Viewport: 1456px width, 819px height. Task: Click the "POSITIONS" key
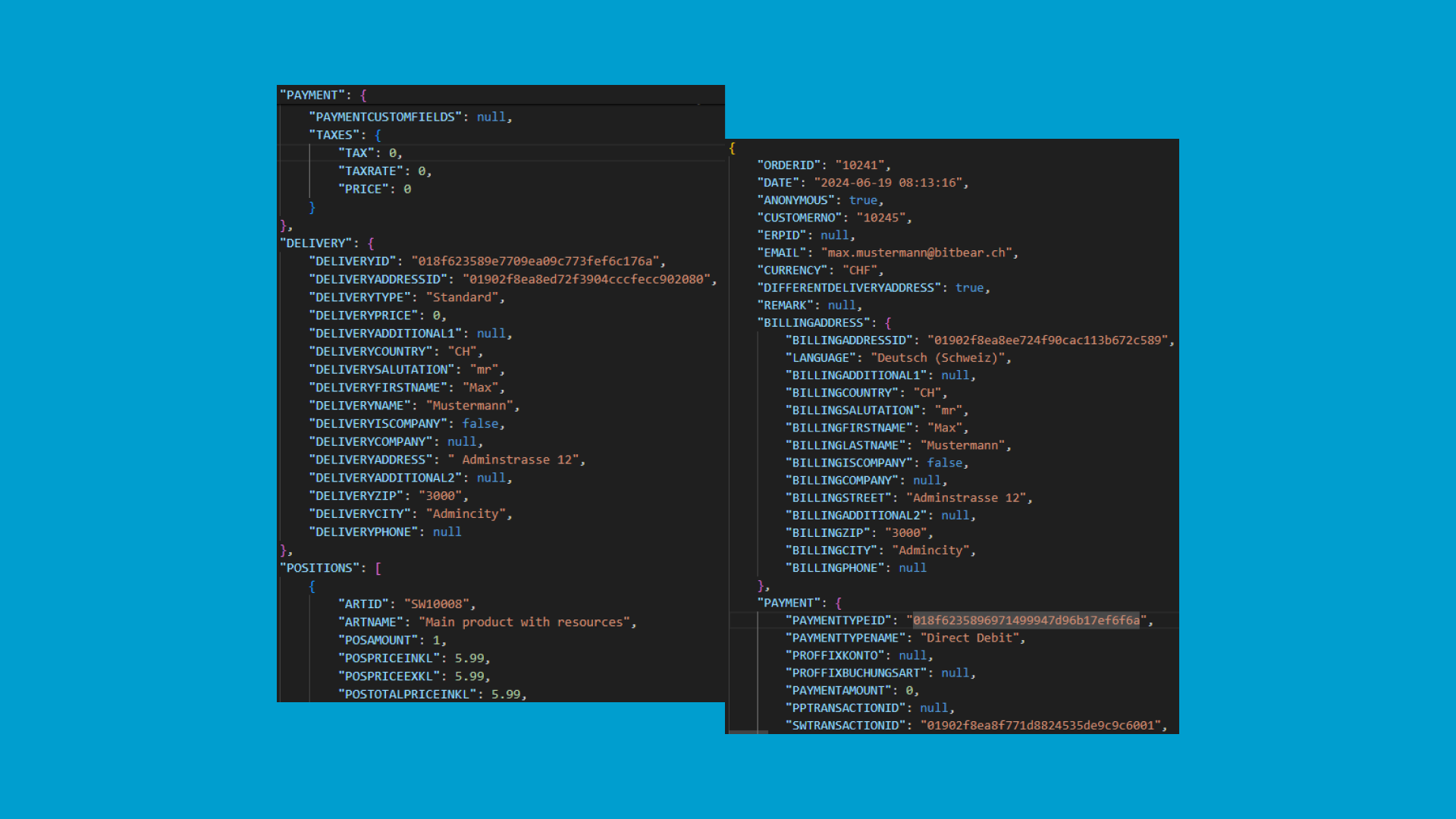pyautogui.click(x=319, y=568)
